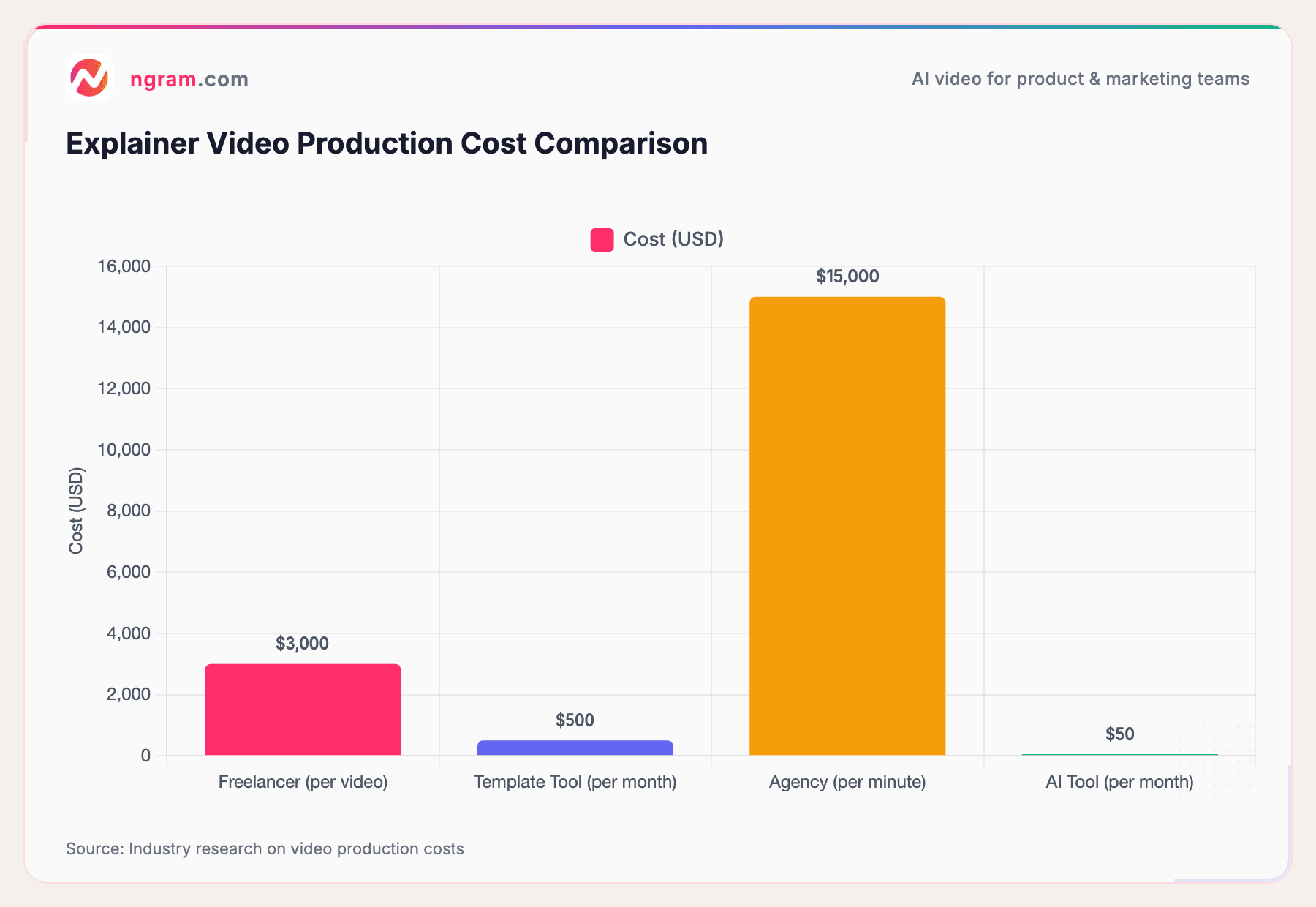The width and height of the screenshot is (1316, 907).
Task: Click the AI video for product tagline
Action: coord(1080,79)
